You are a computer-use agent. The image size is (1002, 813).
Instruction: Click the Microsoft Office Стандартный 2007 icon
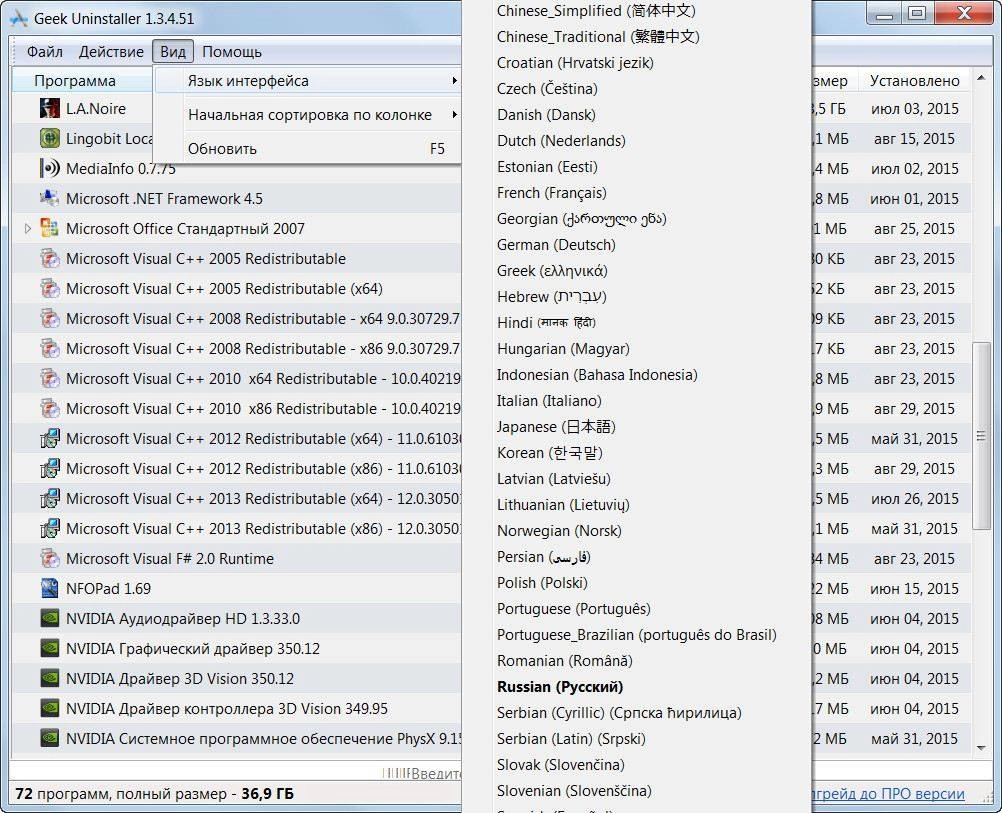pyautogui.click(x=50, y=229)
